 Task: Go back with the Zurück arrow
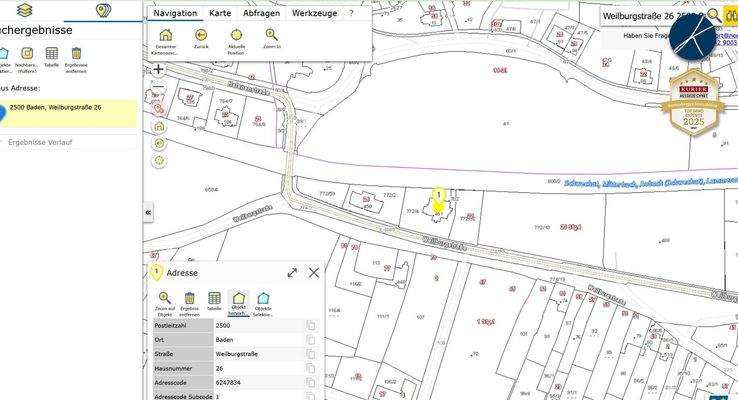point(201,36)
